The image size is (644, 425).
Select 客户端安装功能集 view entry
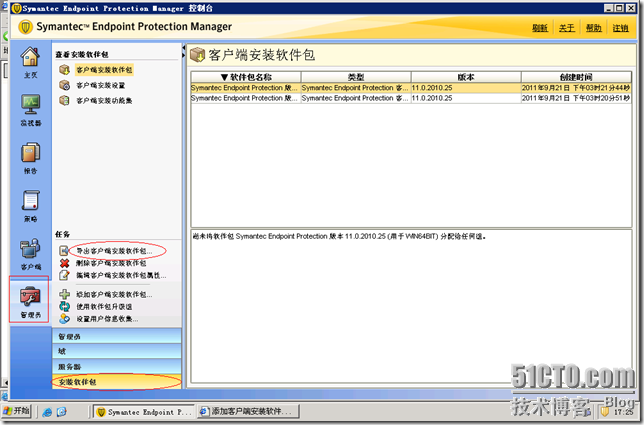pyautogui.click(x=104, y=101)
